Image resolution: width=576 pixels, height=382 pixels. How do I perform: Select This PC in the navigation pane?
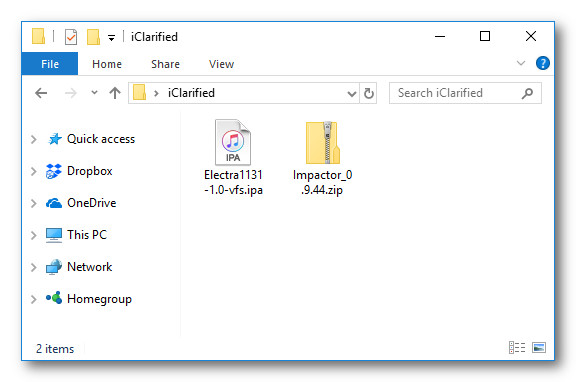87,235
